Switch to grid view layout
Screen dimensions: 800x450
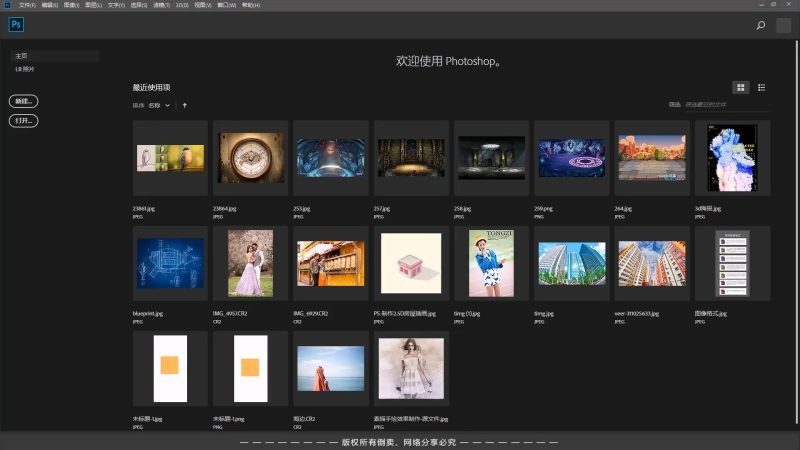741,88
